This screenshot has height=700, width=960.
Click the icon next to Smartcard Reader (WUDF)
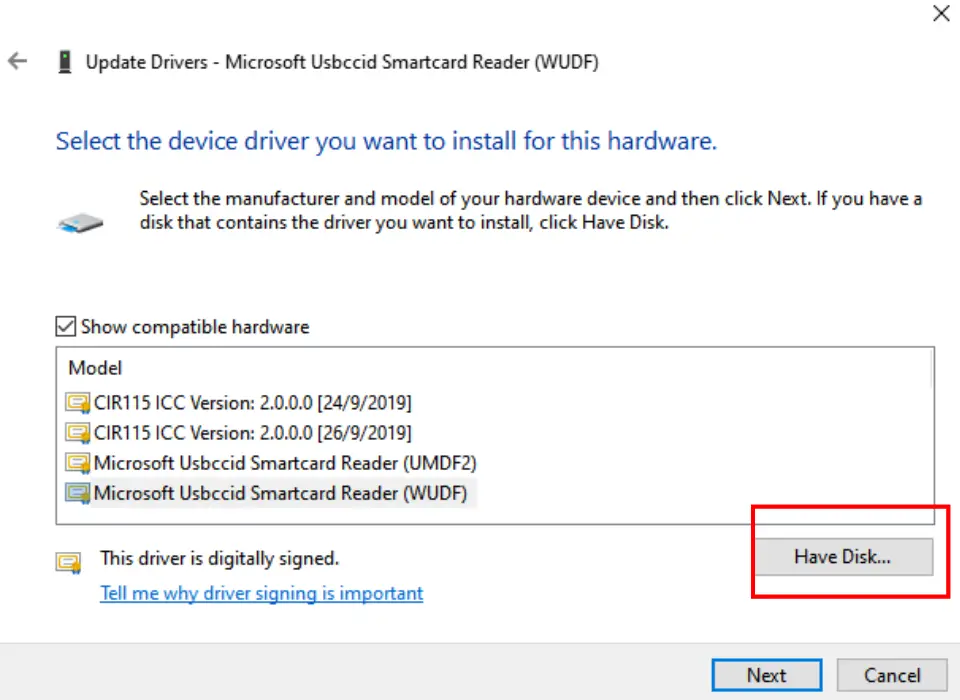click(78, 493)
